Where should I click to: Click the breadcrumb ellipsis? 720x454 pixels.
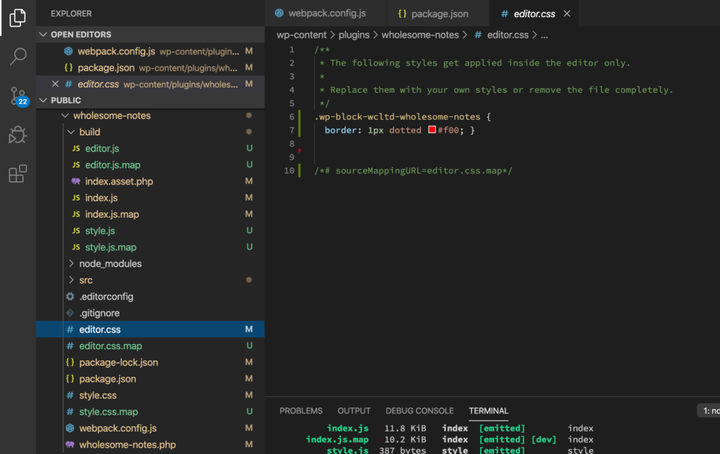544,36
